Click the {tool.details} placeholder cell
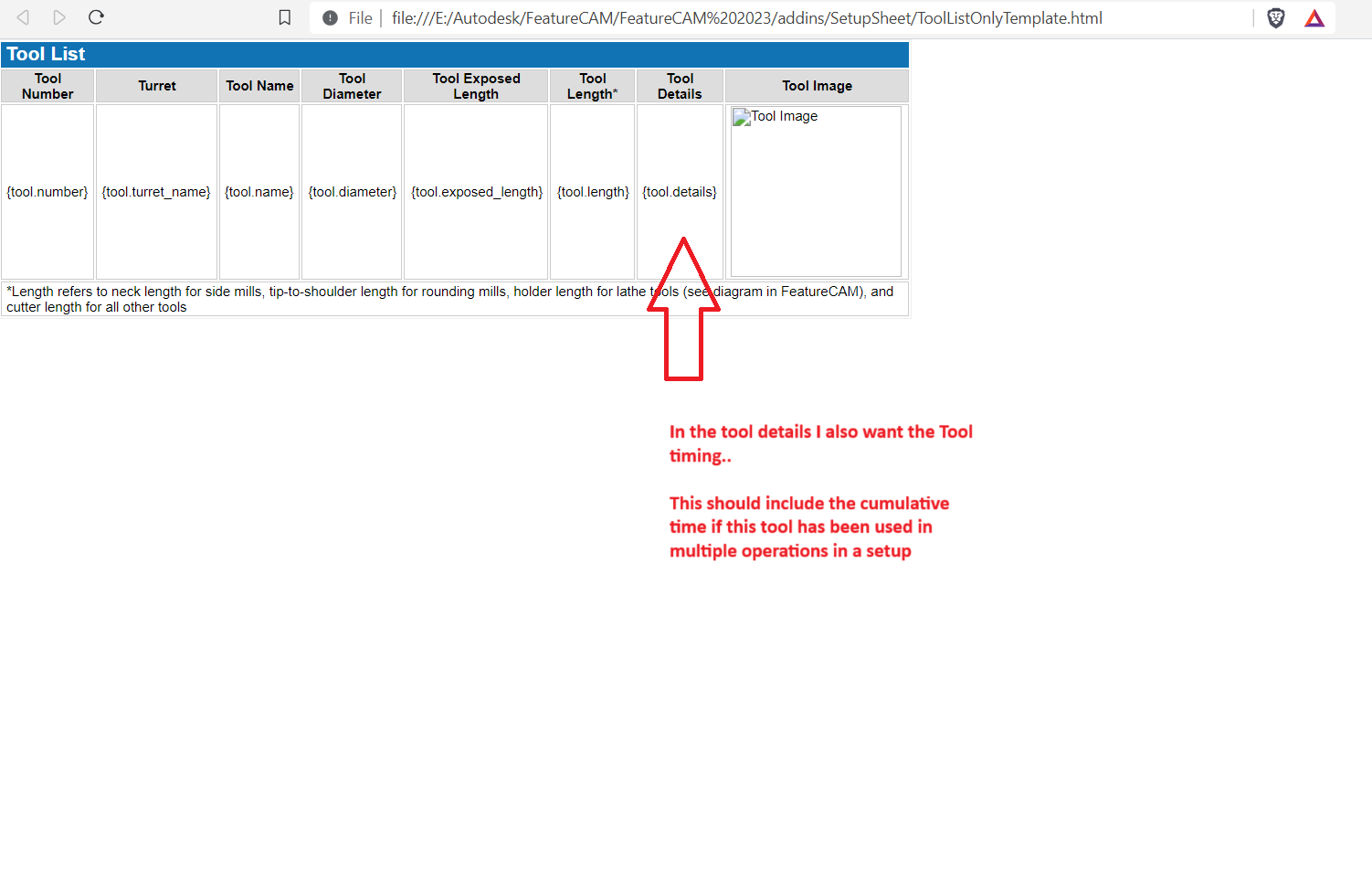The height and width of the screenshot is (871, 1372). 679,191
